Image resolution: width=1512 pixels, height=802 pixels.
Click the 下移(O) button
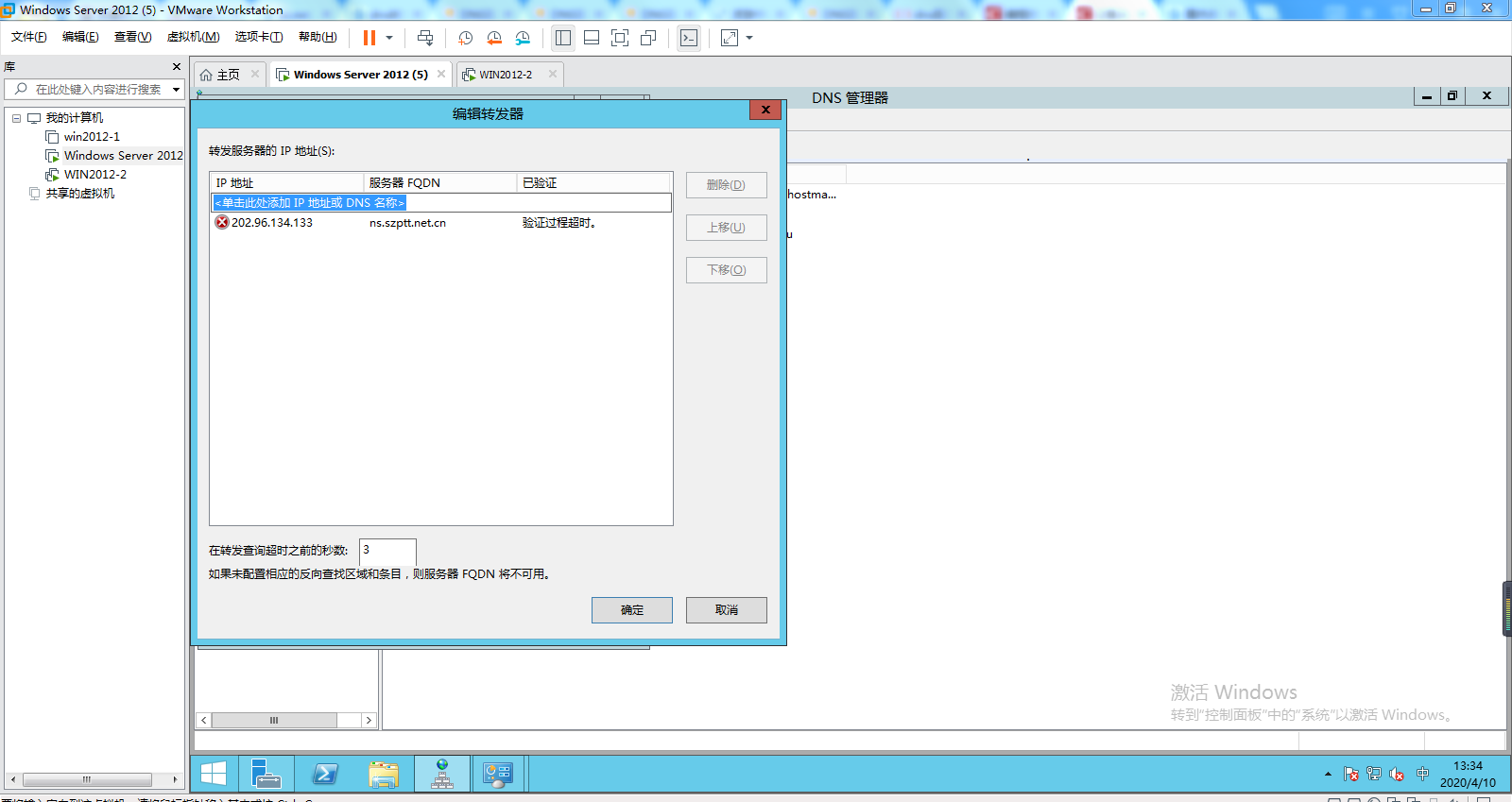tap(726, 270)
